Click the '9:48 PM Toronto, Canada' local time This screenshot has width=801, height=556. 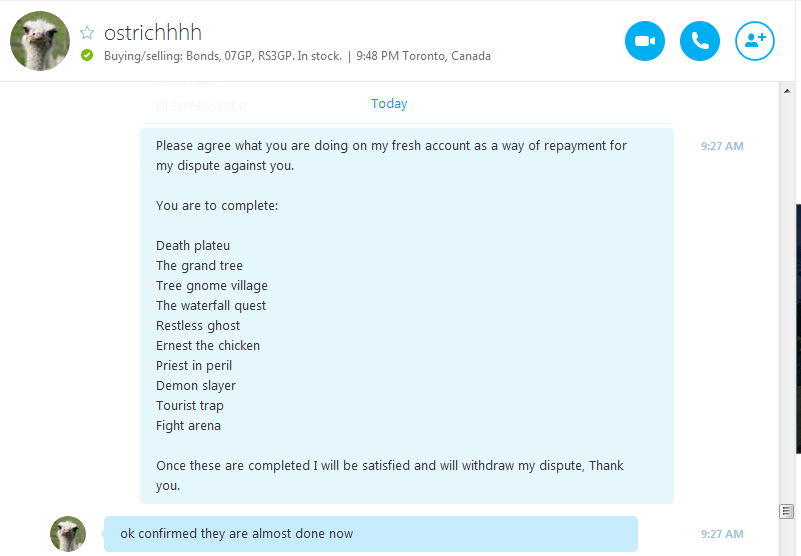pyautogui.click(x=423, y=56)
